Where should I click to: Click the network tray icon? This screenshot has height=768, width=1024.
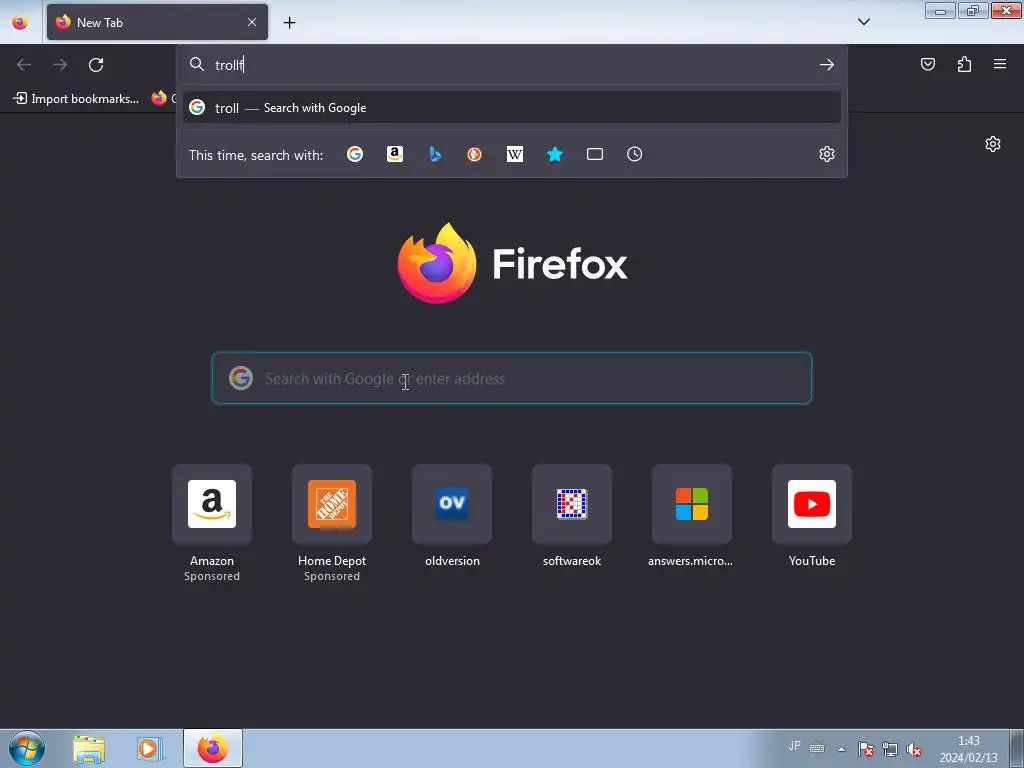(889, 750)
